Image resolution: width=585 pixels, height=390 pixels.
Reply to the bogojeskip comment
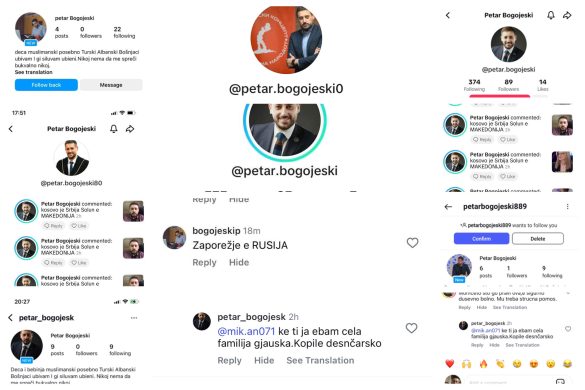(x=204, y=263)
